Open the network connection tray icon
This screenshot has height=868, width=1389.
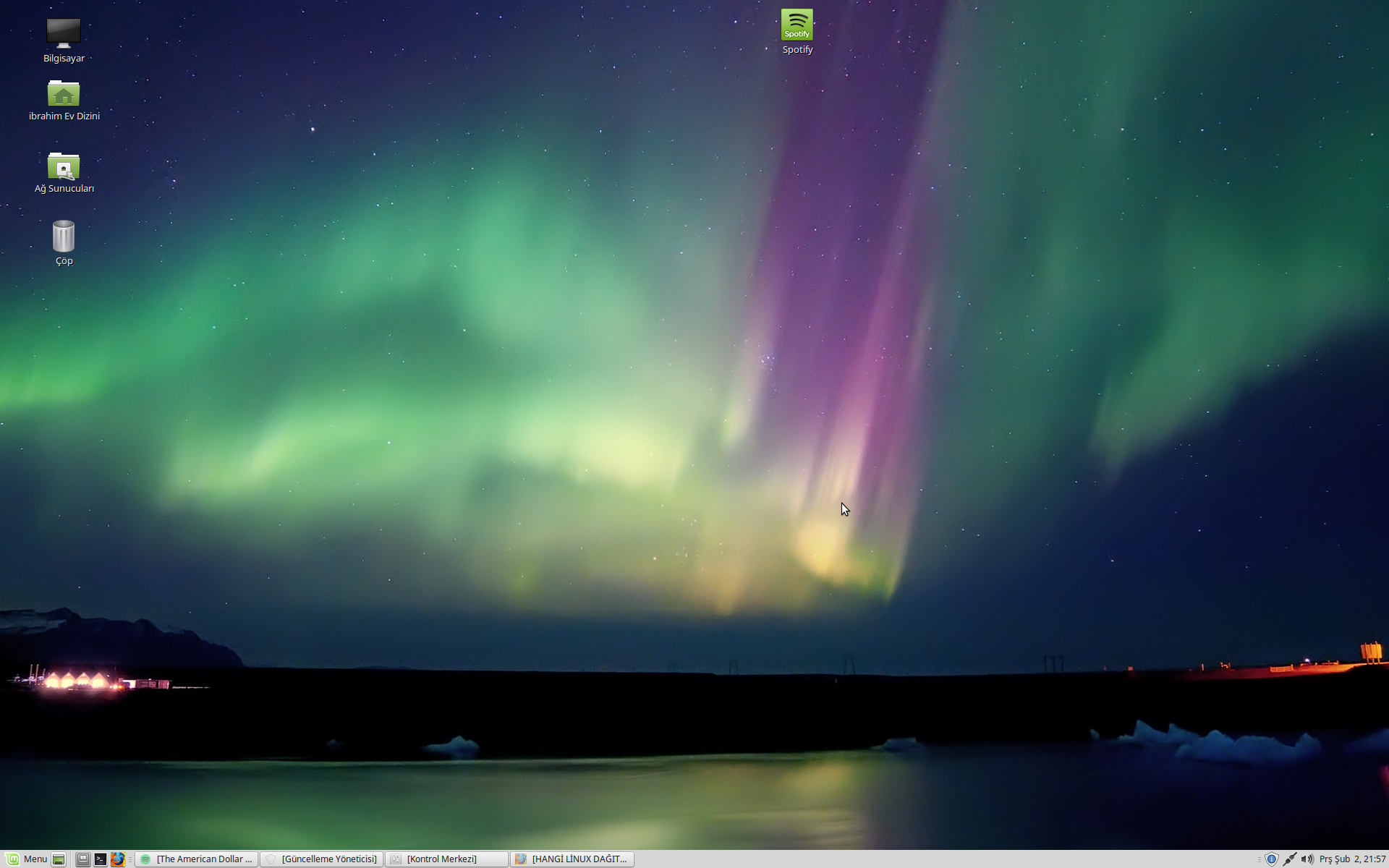coord(1289,859)
